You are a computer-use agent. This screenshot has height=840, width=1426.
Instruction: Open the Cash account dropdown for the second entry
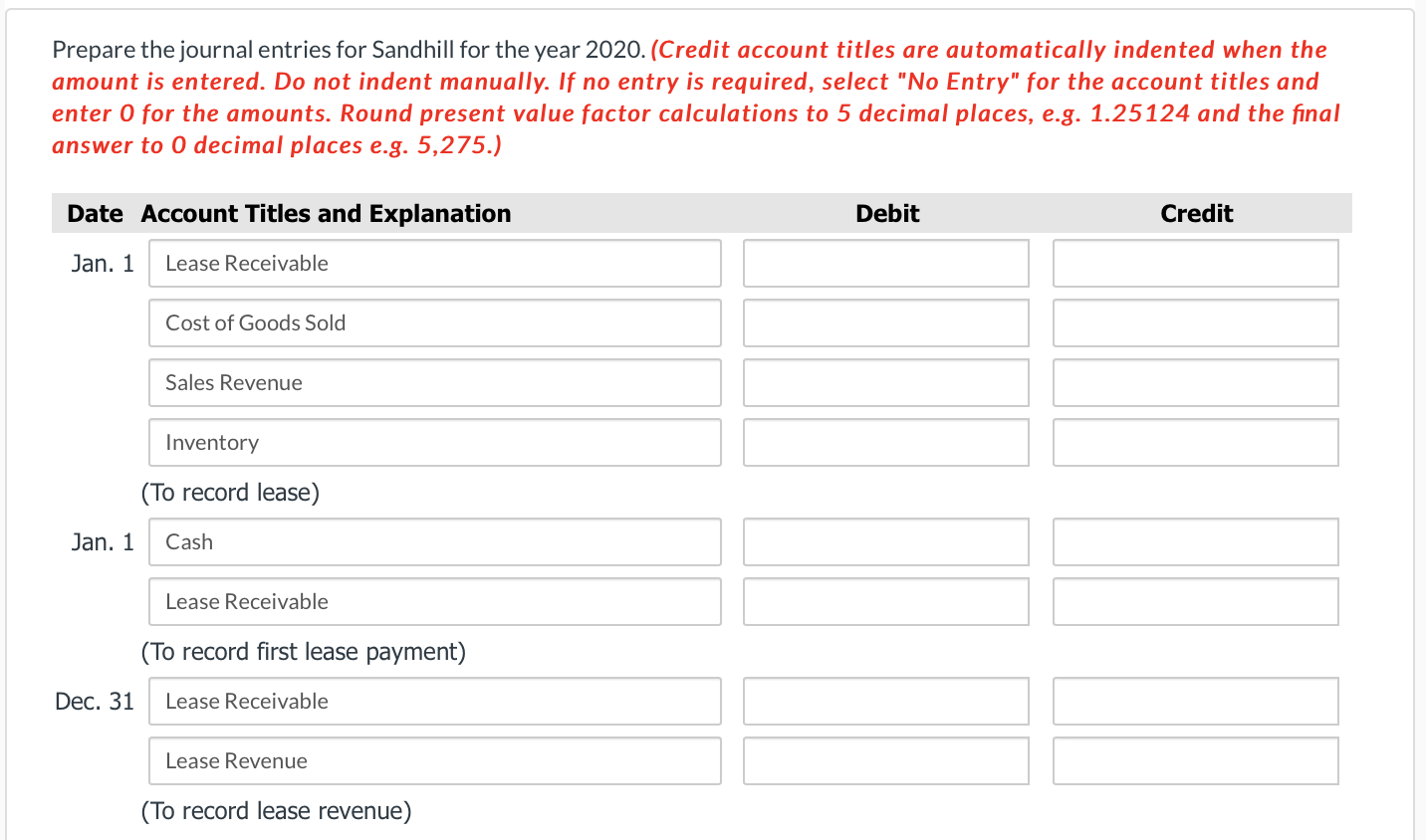[x=434, y=541]
